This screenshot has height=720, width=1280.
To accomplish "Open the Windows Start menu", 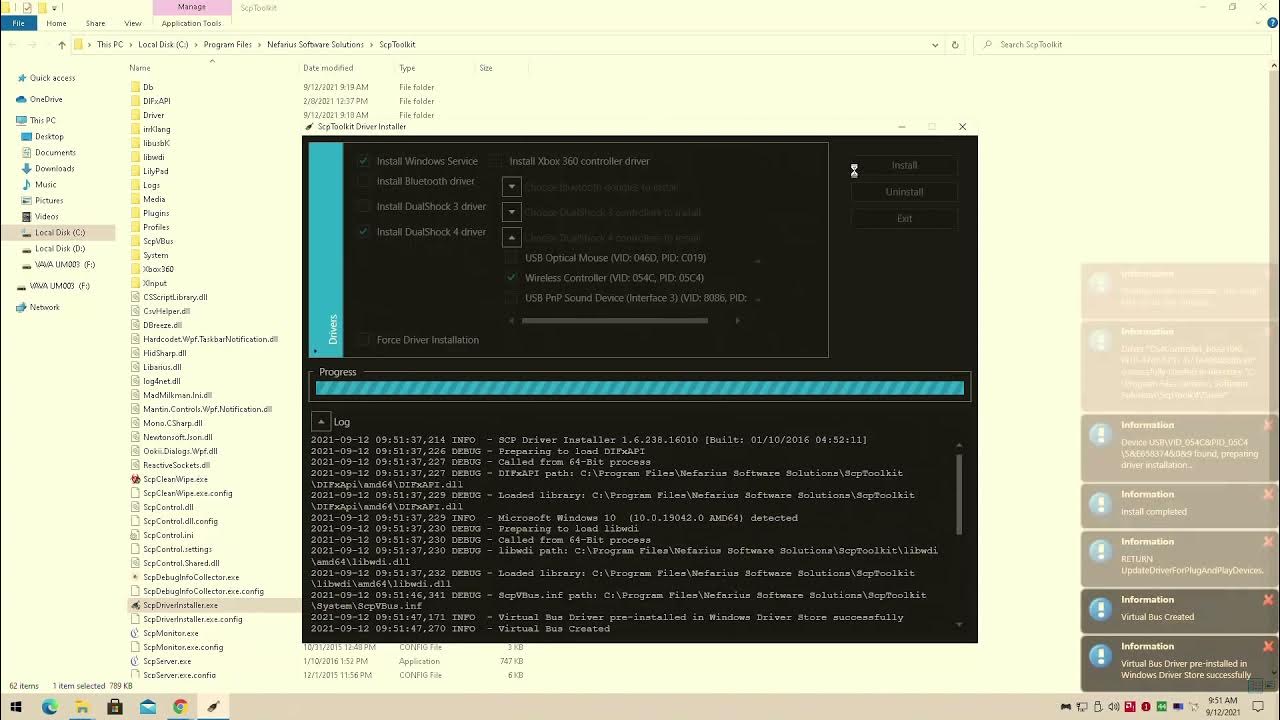I will click(x=16, y=707).
